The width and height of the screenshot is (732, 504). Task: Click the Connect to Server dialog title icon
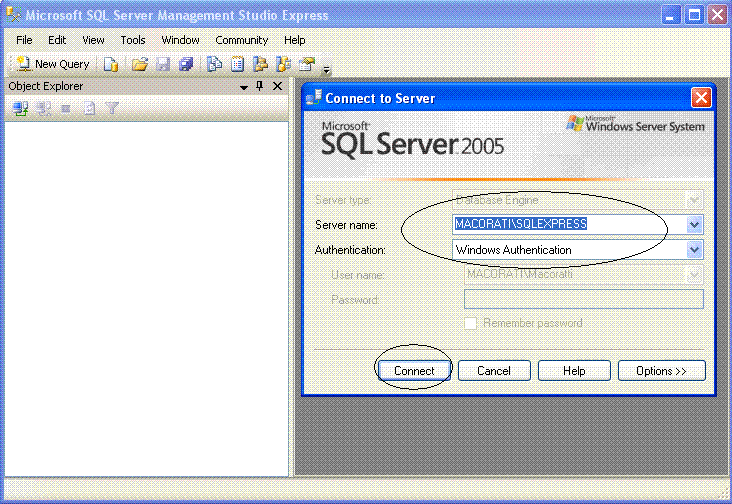[314, 98]
